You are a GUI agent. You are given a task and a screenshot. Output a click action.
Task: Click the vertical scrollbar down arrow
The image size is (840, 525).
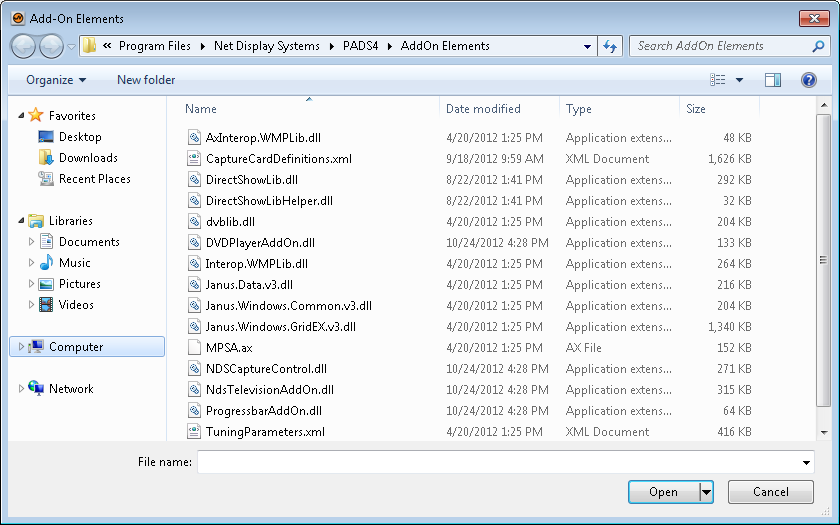824,432
